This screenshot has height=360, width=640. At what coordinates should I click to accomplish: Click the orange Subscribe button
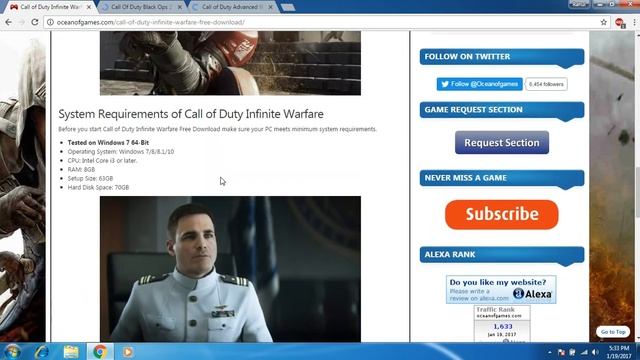pos(502,214)
